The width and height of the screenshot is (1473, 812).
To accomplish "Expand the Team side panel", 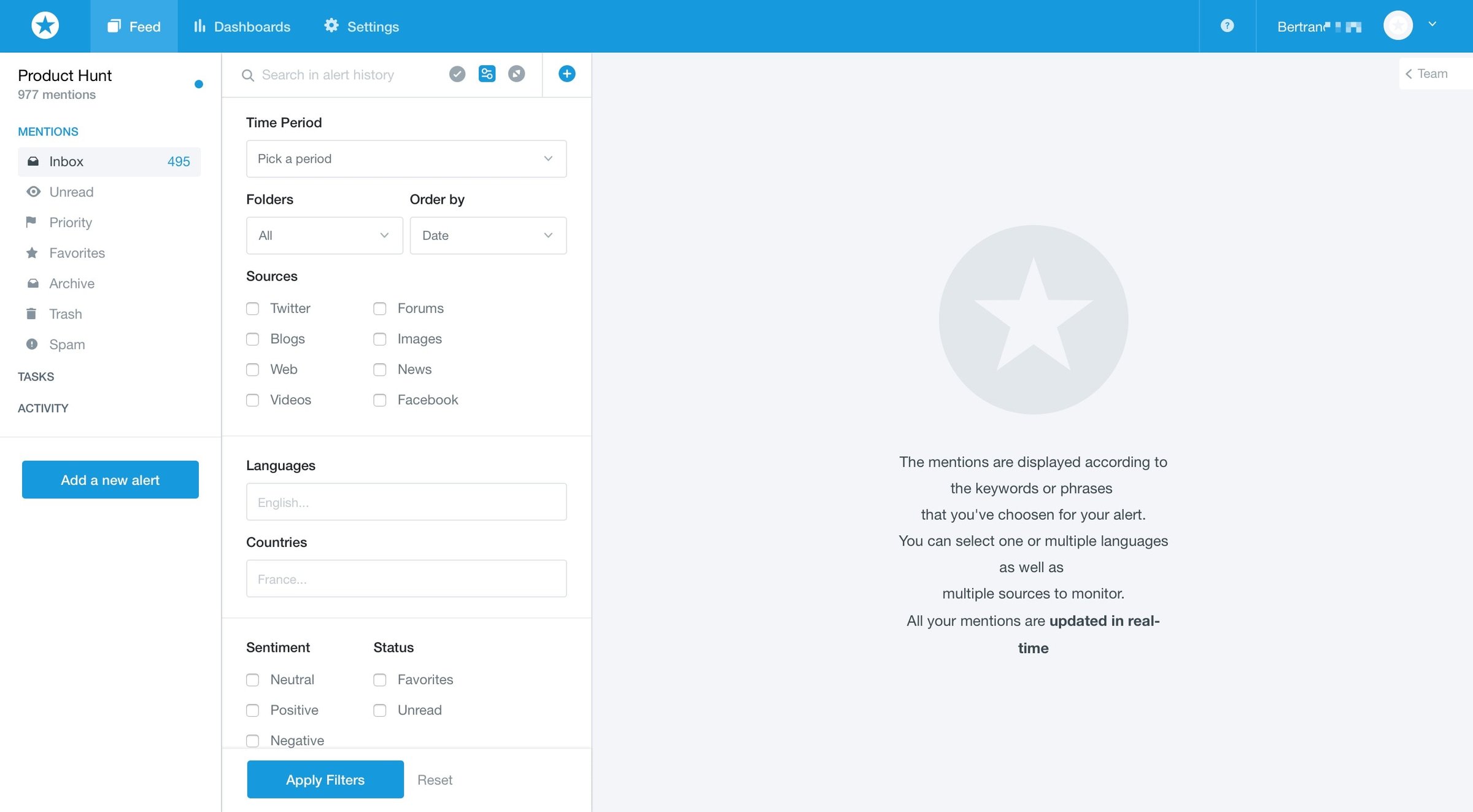I will [1435, 74].
